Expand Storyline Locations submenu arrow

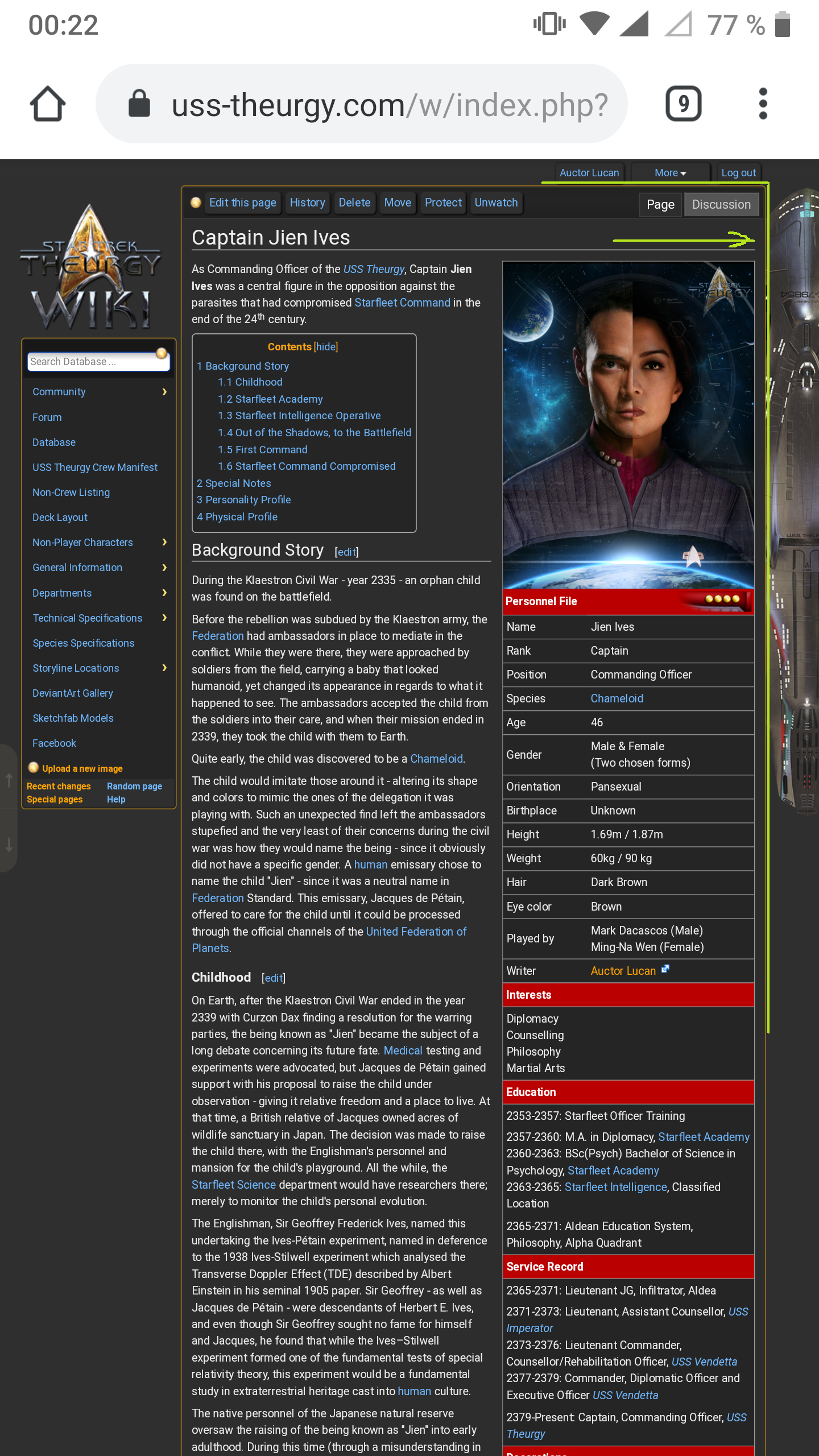pyautogui.click(x=164, y=668)
